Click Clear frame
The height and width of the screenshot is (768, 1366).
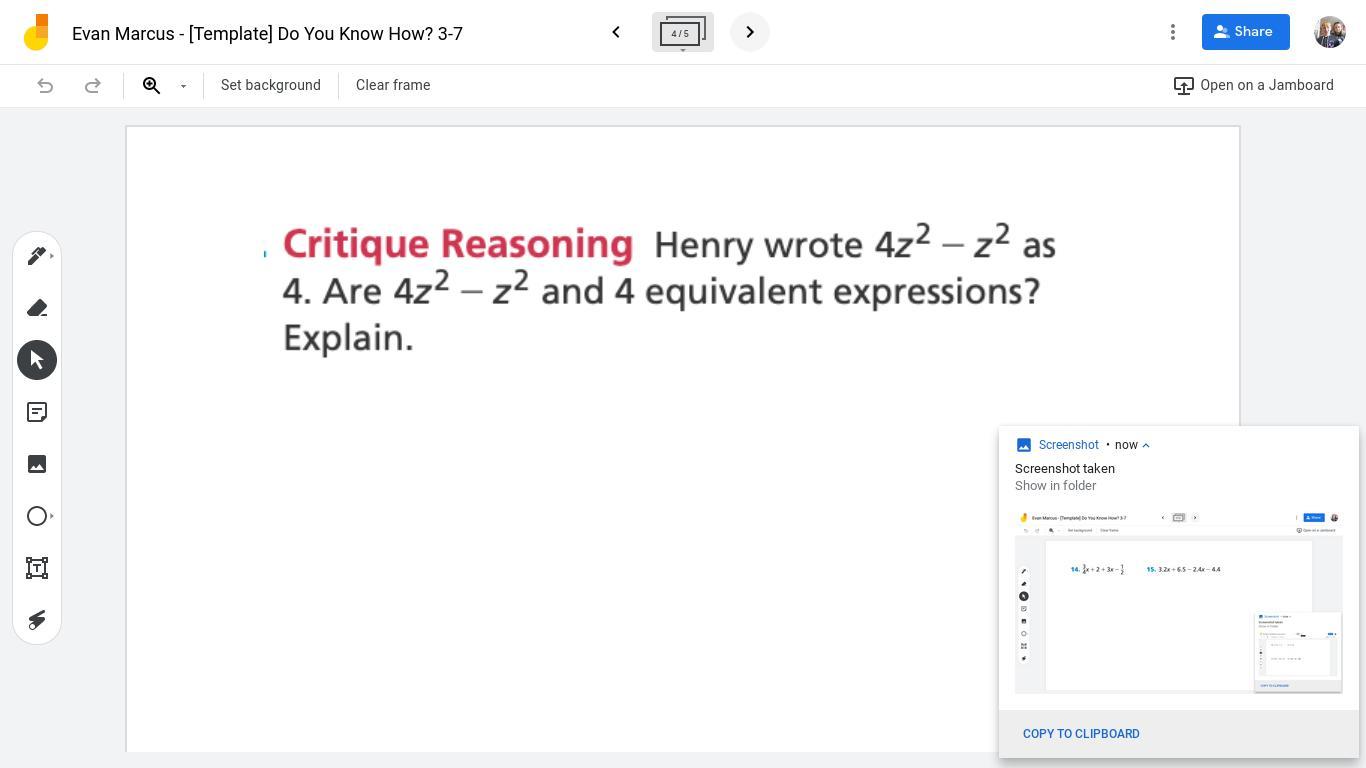(x=393, y=85)
